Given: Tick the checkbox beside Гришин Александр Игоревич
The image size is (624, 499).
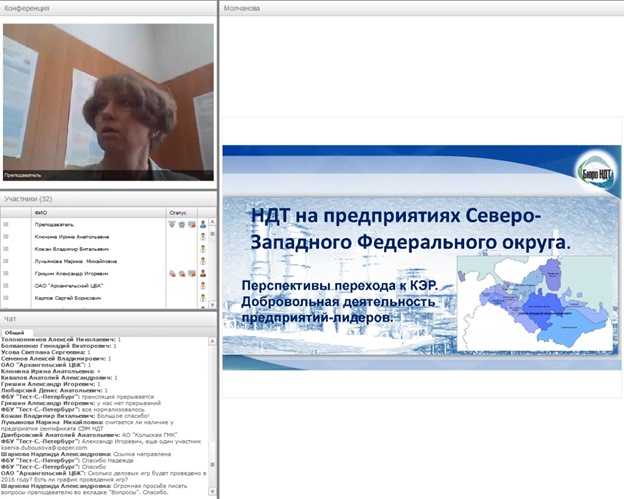Looking at the screenshot, I should pos(6,273).
